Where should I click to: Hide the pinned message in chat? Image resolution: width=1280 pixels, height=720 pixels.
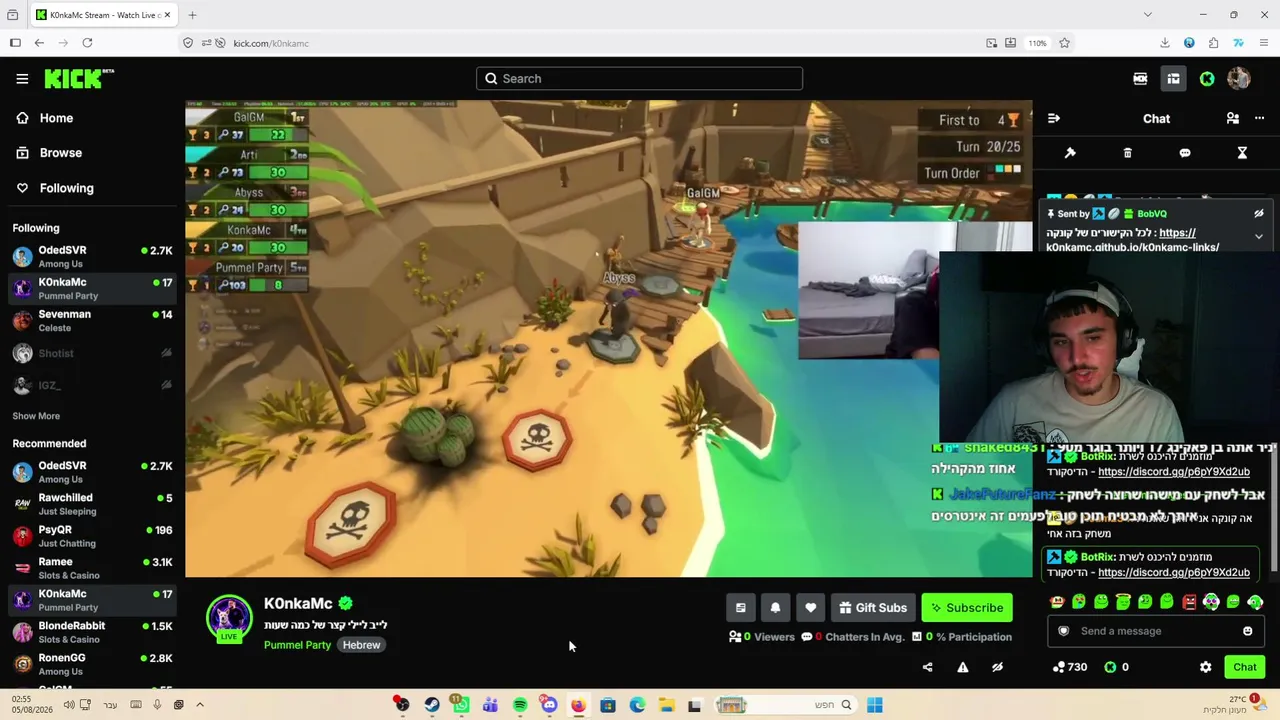(1259, 213)
